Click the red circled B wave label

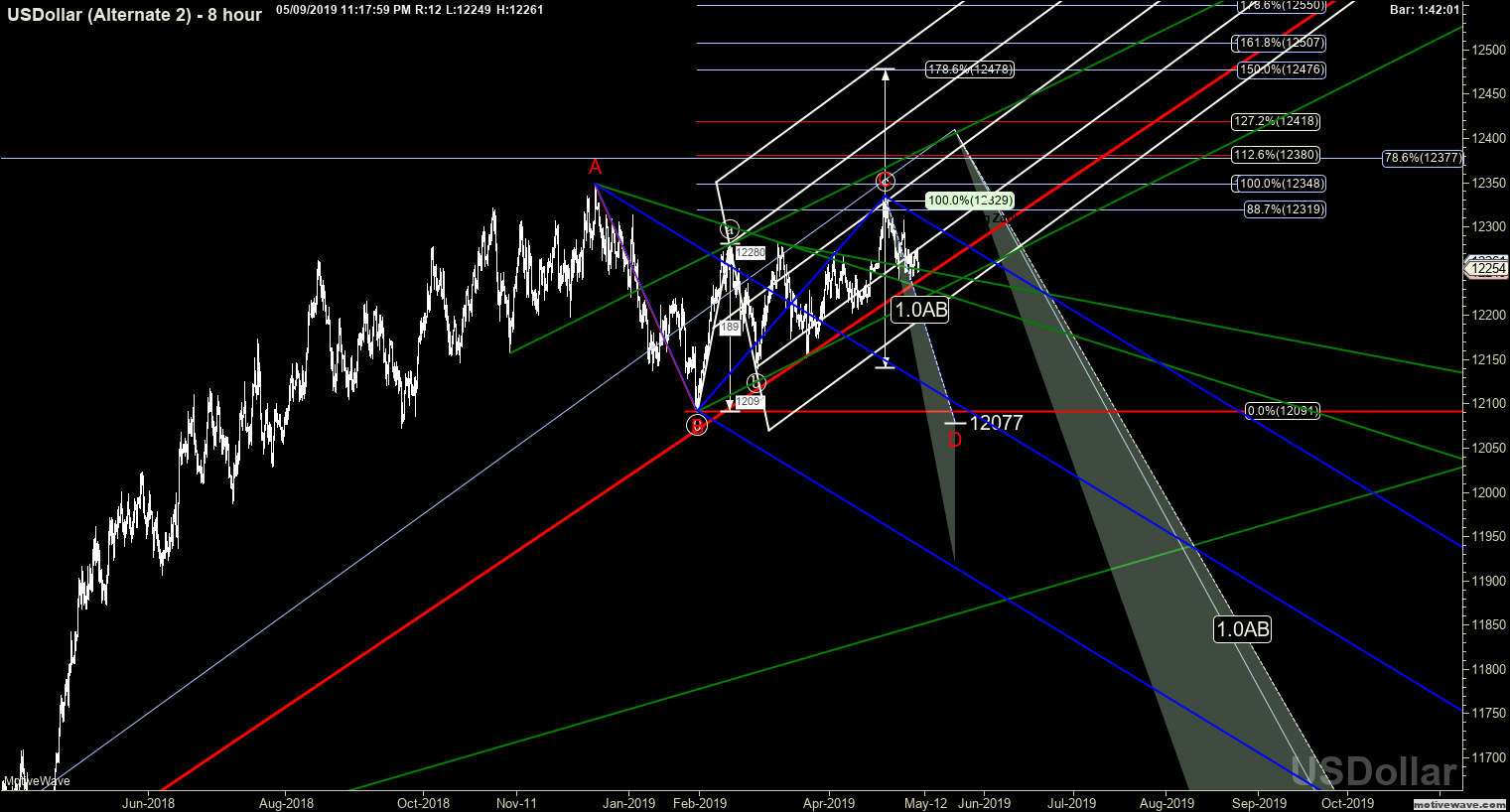pos(697,426)
